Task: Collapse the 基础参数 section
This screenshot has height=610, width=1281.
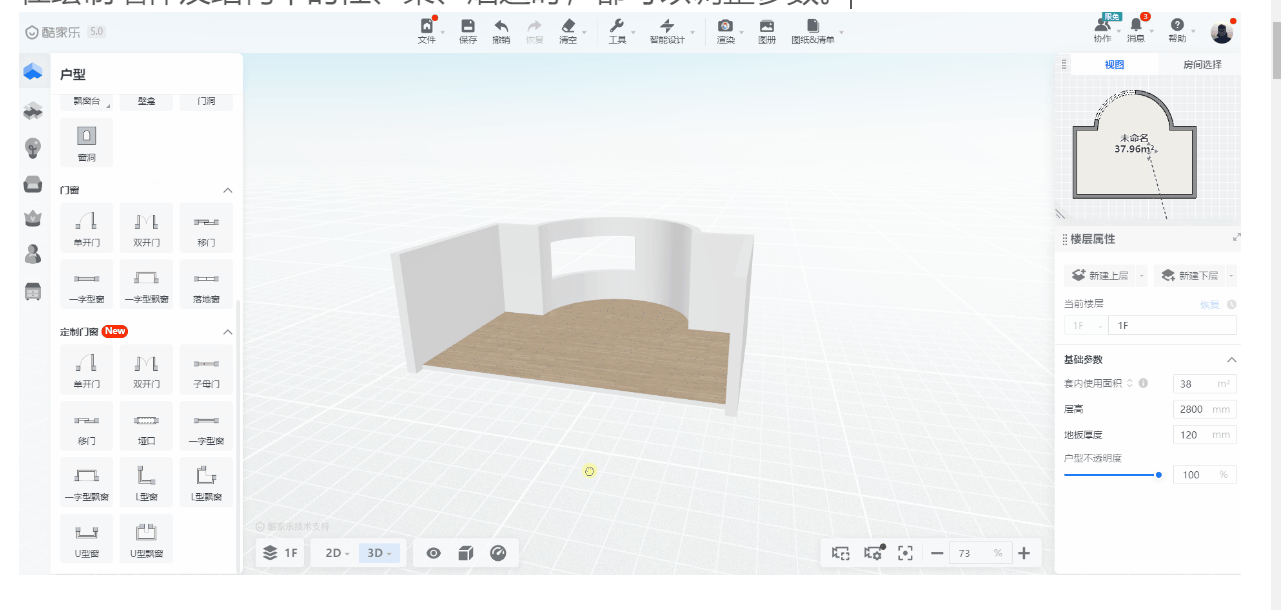Action: 1231,360
